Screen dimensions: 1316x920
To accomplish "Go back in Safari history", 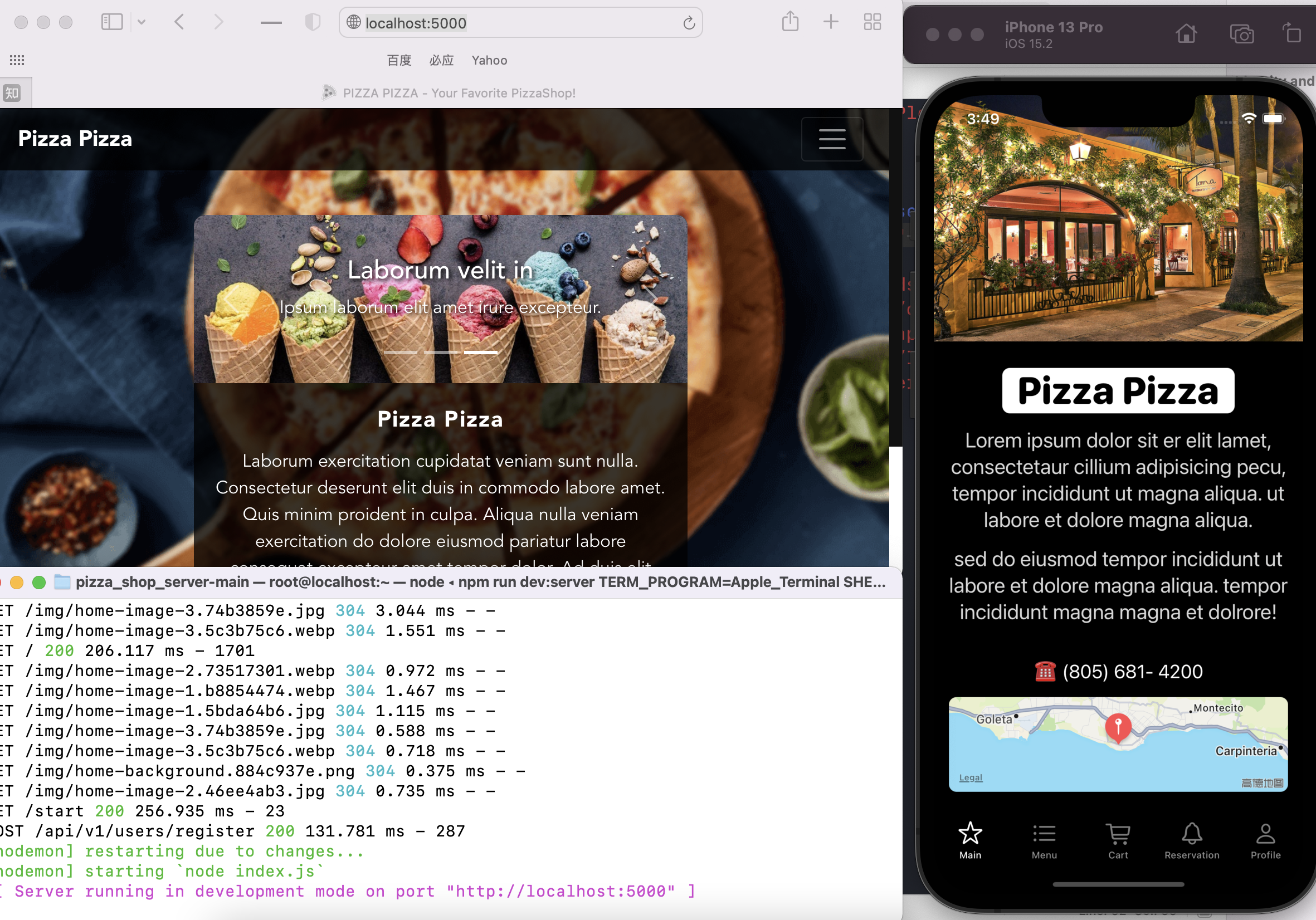I will (179, 22).
